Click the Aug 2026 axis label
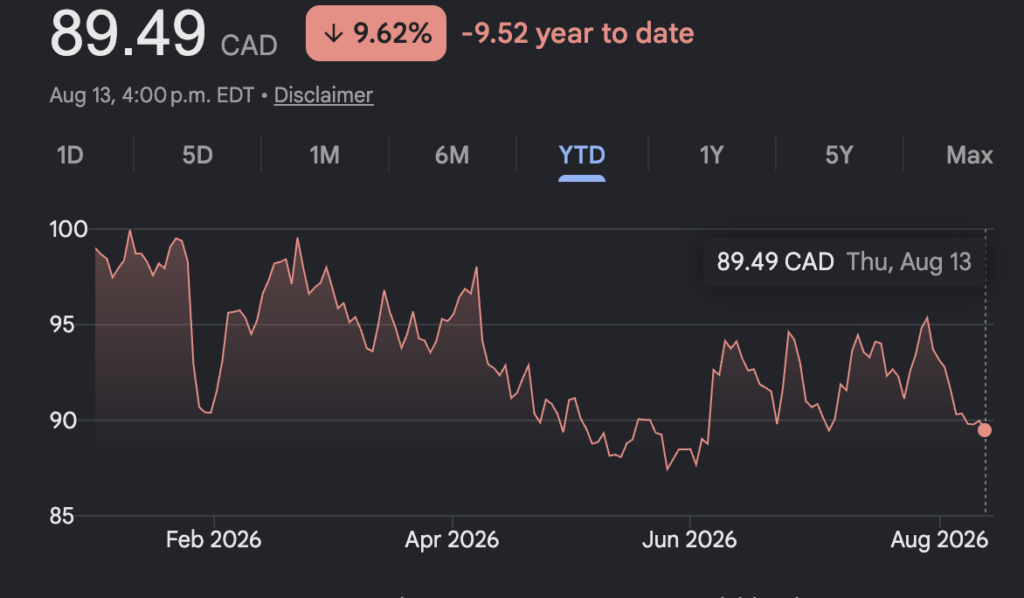The height and width of the screenshot is (598, 1024). tap(939, 540)
